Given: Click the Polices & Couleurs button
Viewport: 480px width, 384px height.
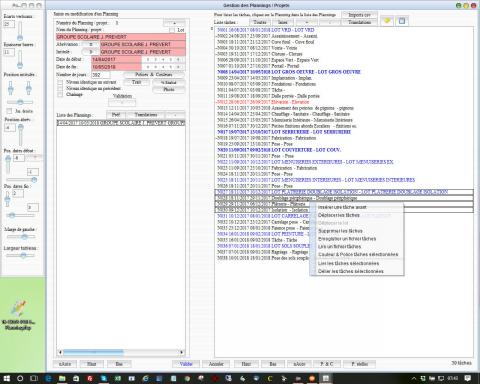Looking at the screenshot, I should pos(154,75).
